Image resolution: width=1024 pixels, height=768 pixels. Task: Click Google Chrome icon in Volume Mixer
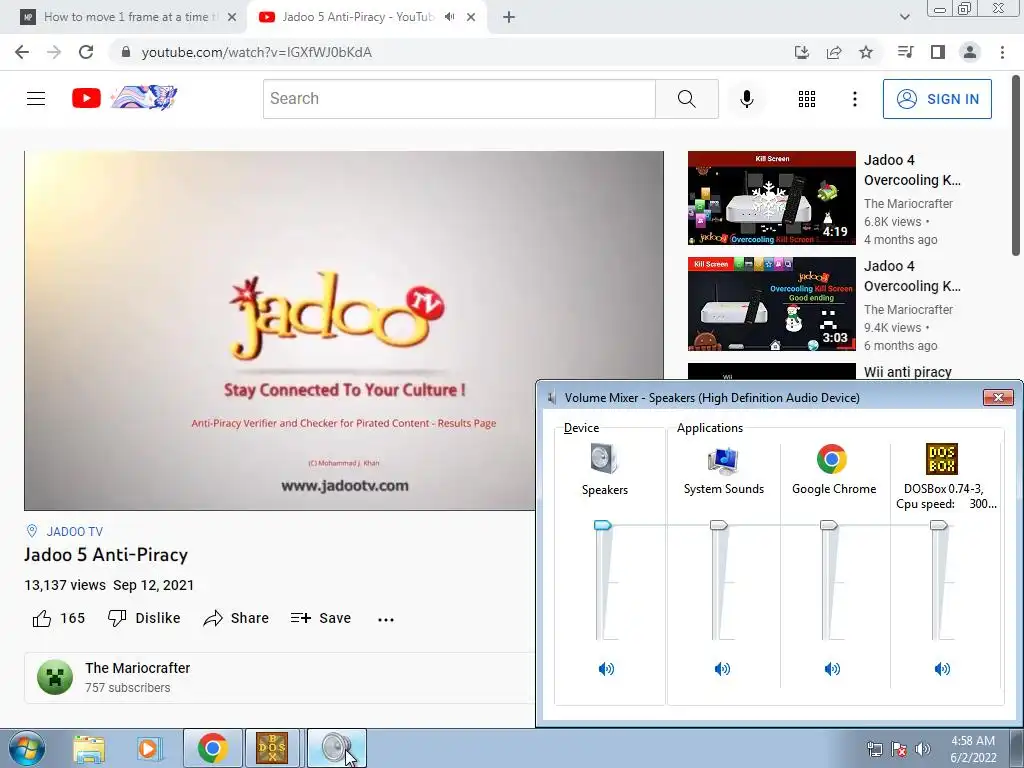coord(831,459)
